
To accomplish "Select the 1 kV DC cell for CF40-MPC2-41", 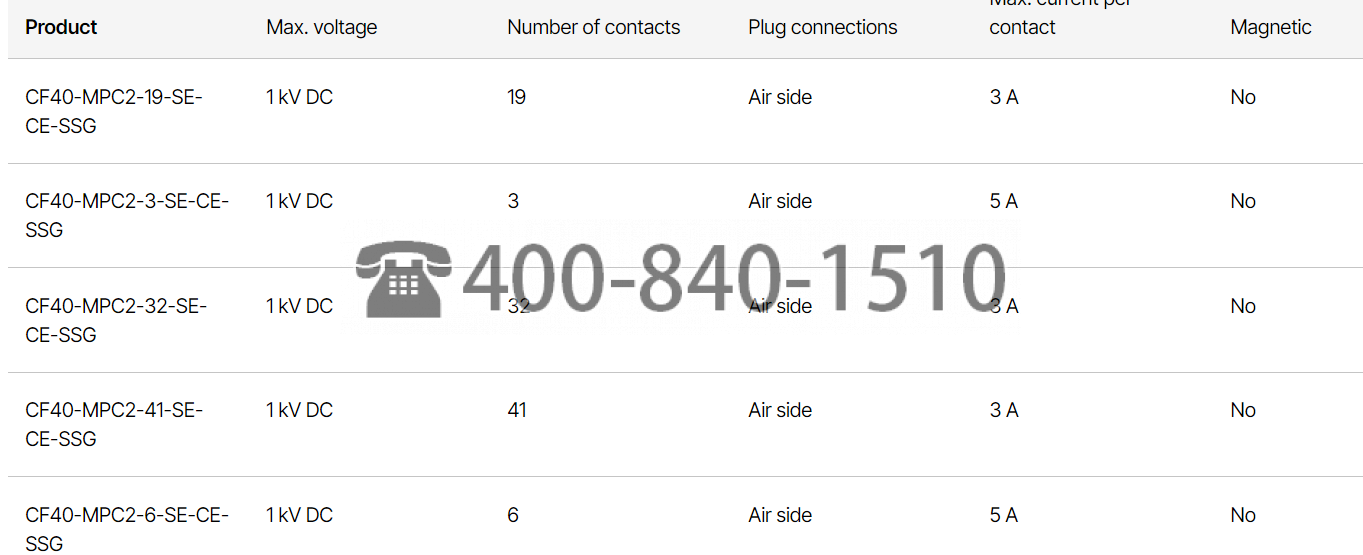I will [x=299, y=410].
